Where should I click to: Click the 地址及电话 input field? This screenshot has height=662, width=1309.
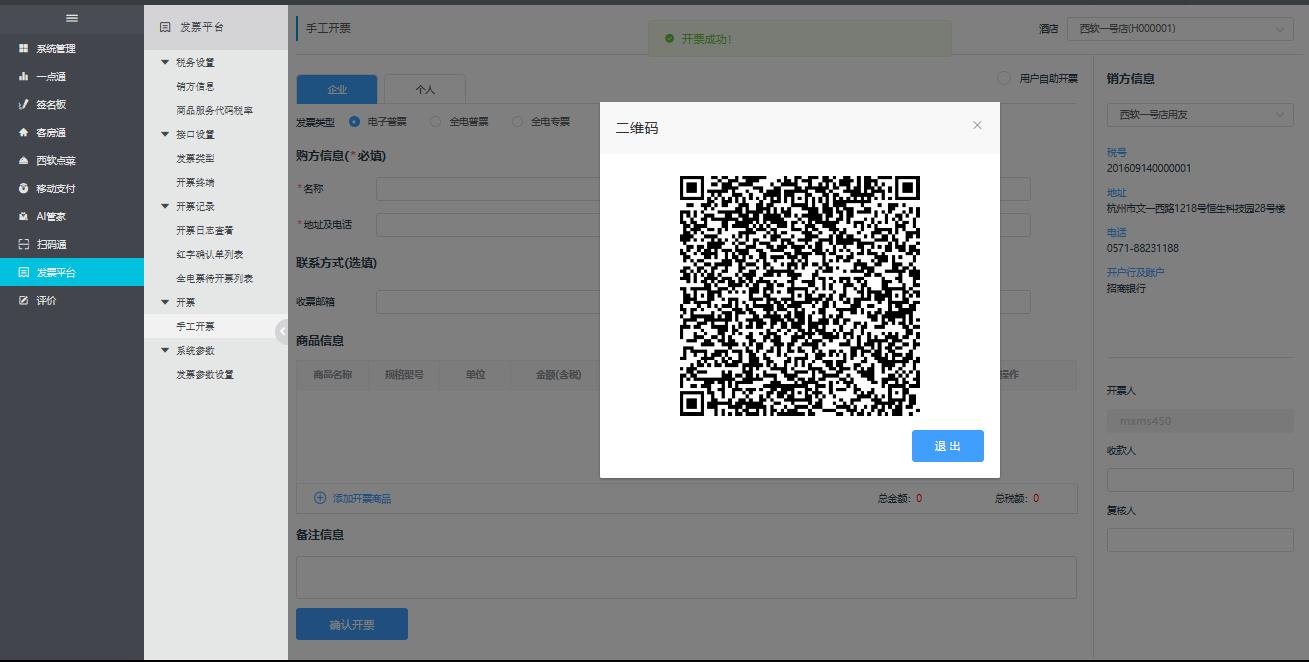pyautogui.click(x=703, y=225)
